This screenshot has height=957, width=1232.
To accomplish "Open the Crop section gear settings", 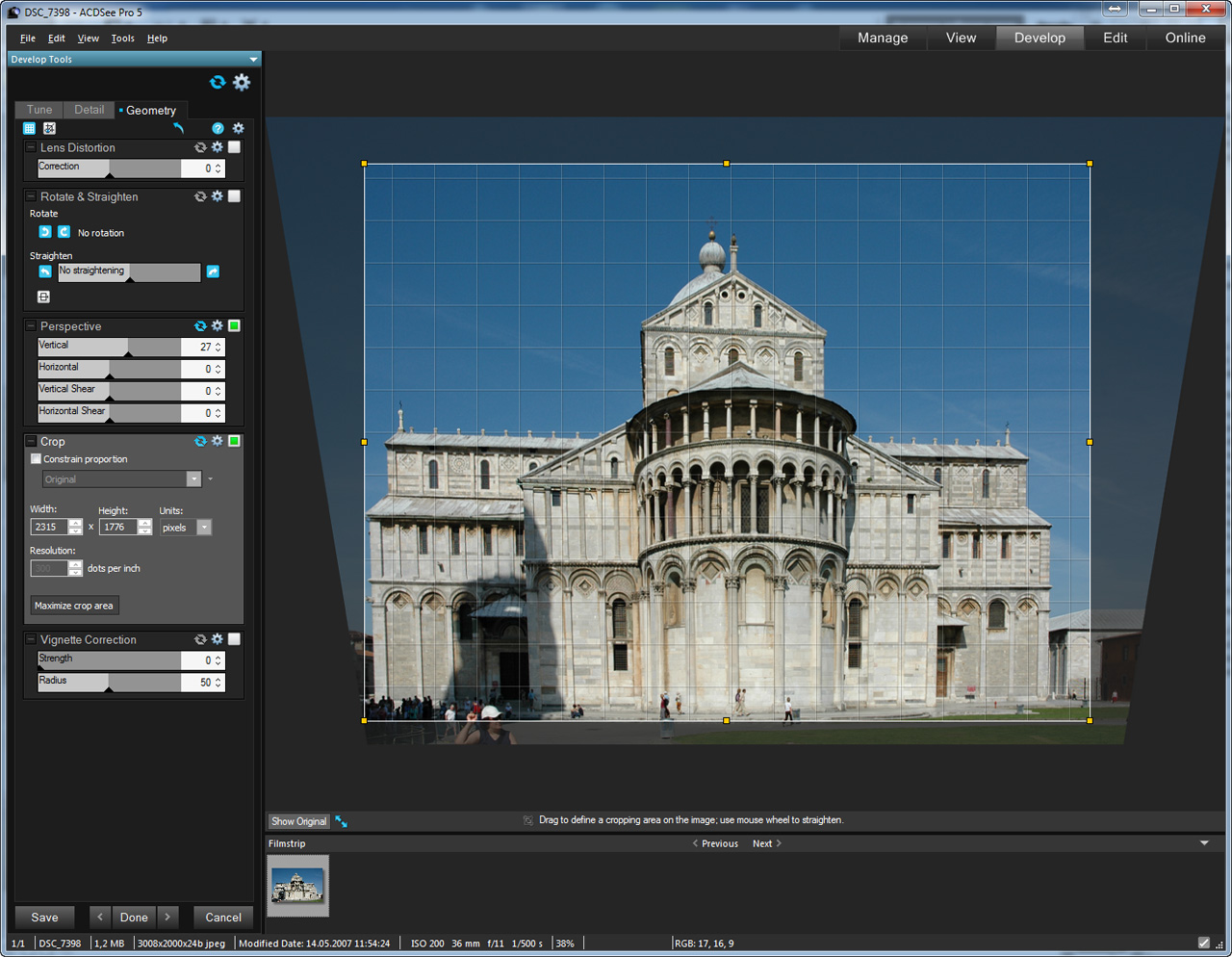I will point(218,441).
